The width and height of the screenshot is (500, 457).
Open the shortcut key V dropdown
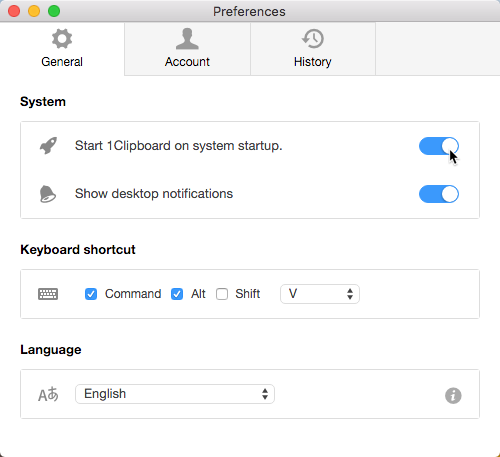pos(320,294)
